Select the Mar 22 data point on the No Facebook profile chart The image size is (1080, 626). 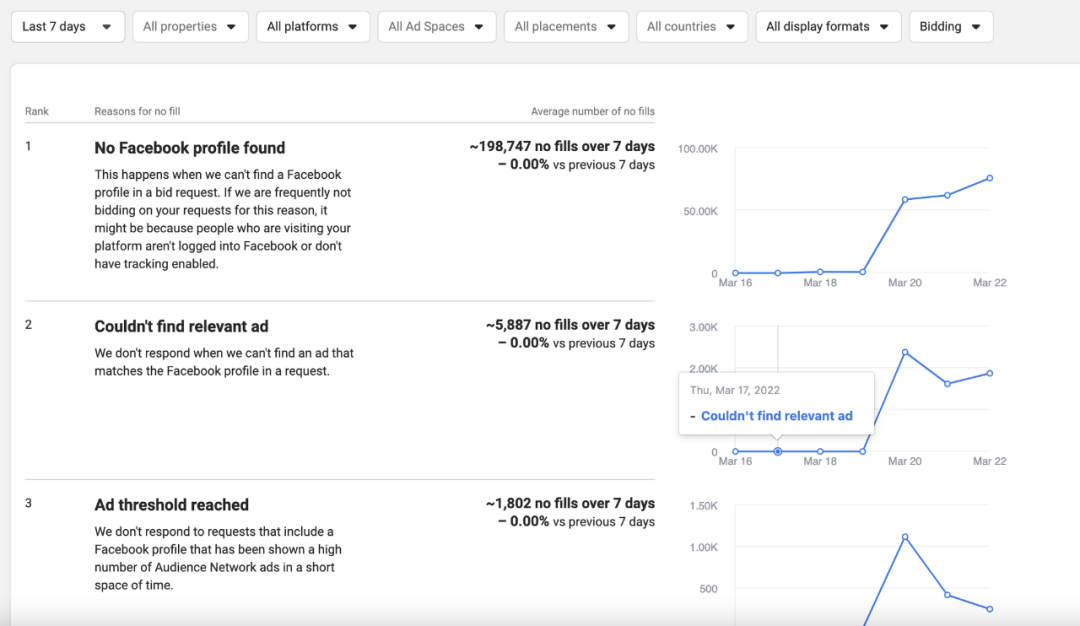[990, 178]
